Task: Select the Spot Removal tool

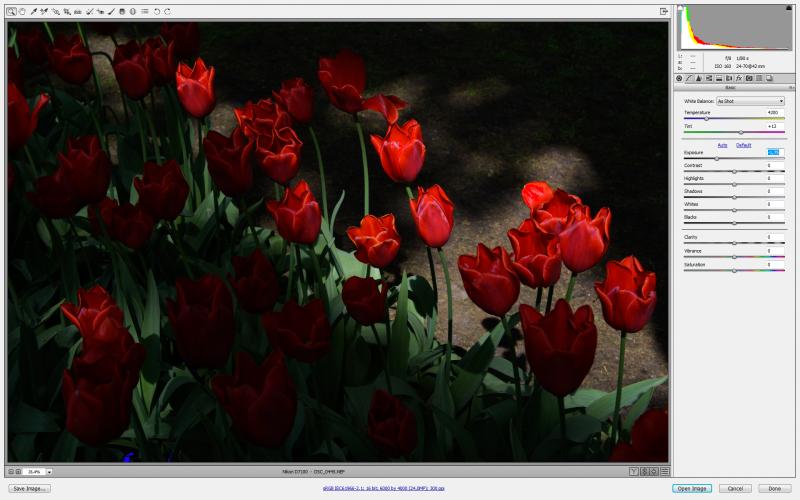Action: (x=89, y=11)
